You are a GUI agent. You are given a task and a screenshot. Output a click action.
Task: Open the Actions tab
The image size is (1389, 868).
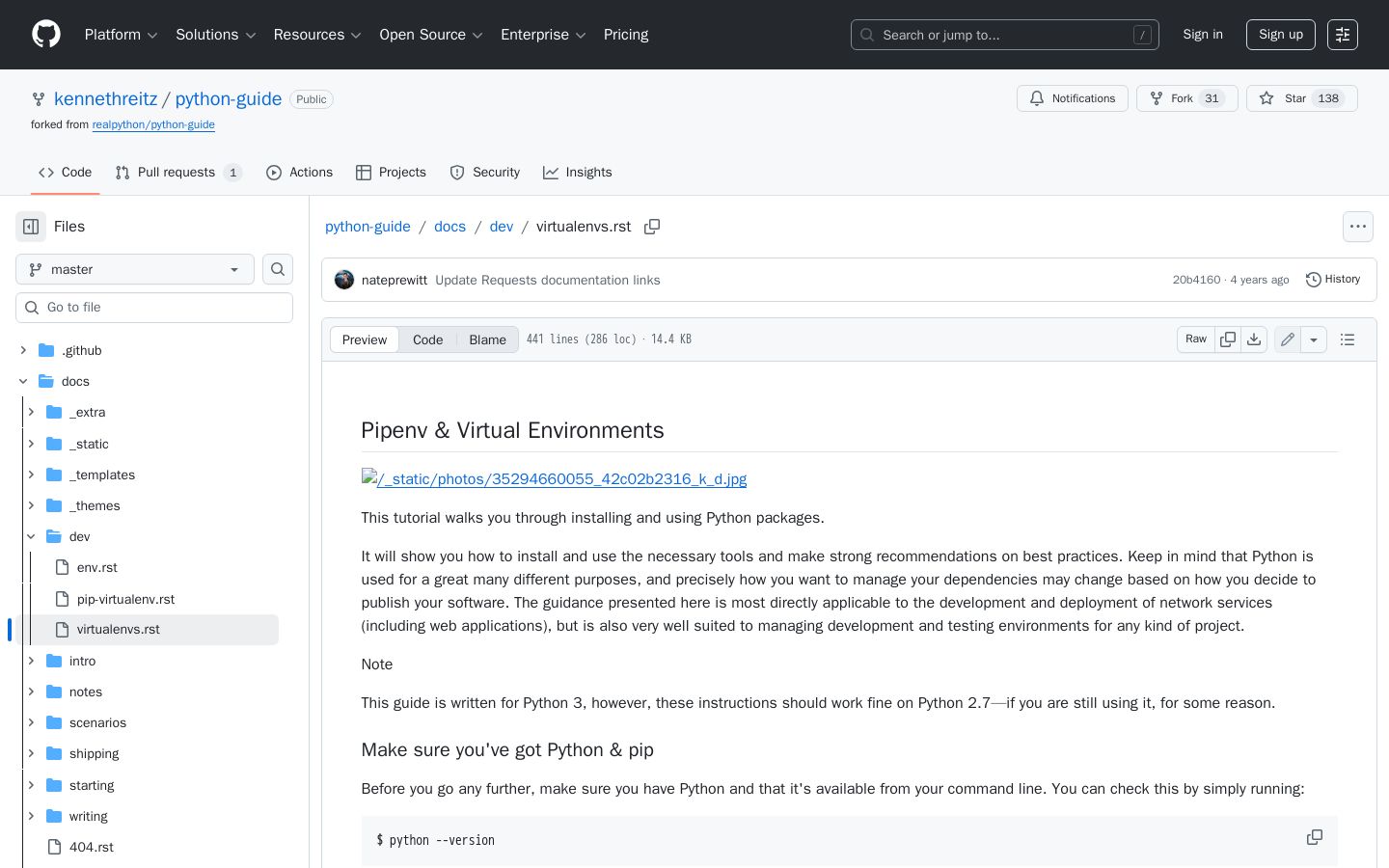click(x=299, y=173)
